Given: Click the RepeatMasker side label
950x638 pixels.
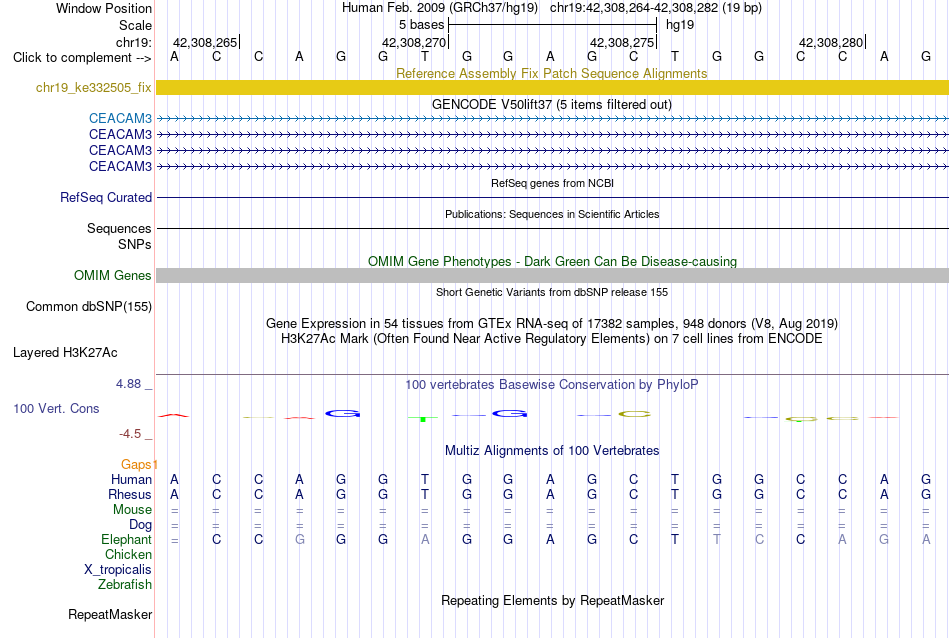Looking at the screenshot, I should [110, 615].
